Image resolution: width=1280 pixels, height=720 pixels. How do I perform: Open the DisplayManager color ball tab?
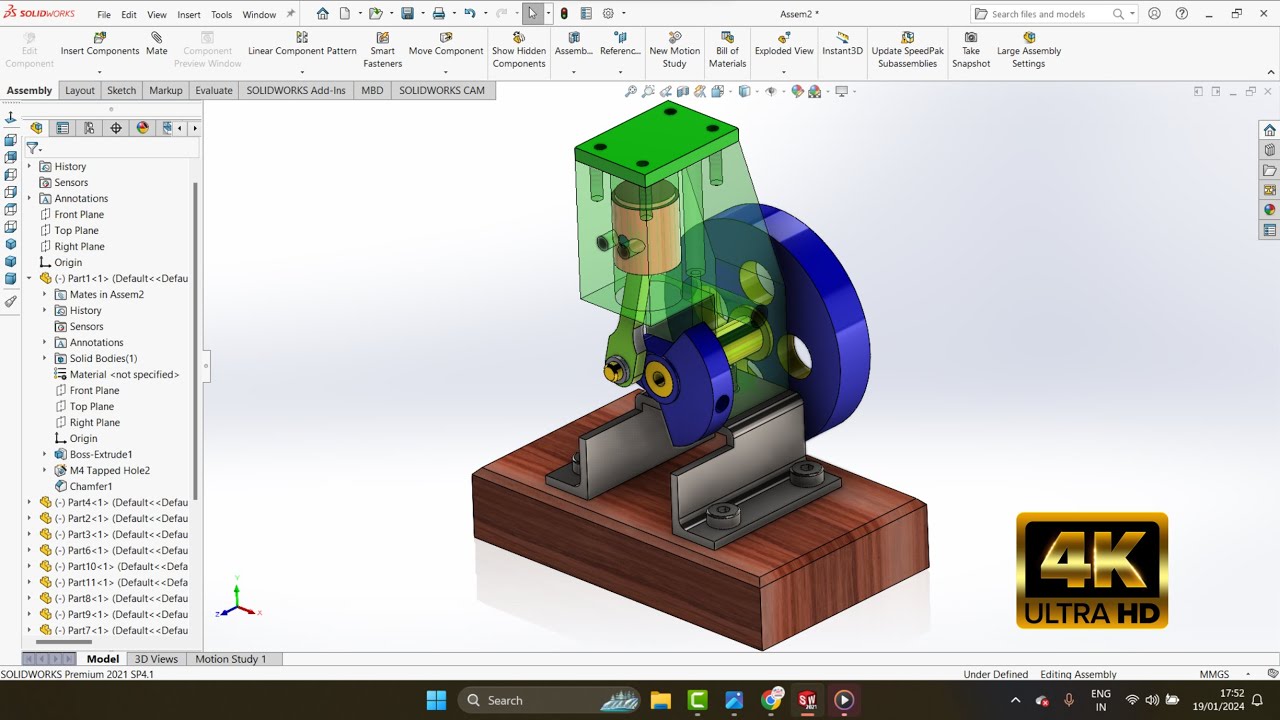pyautogui.click(x=142, y=128)
